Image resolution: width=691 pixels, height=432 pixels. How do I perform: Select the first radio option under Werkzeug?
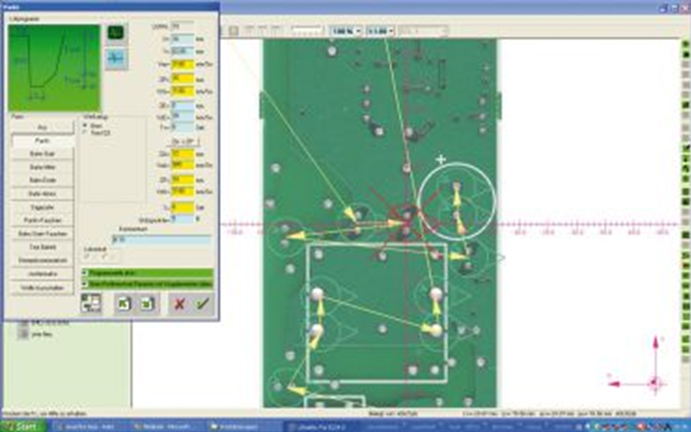coord(86,125)
